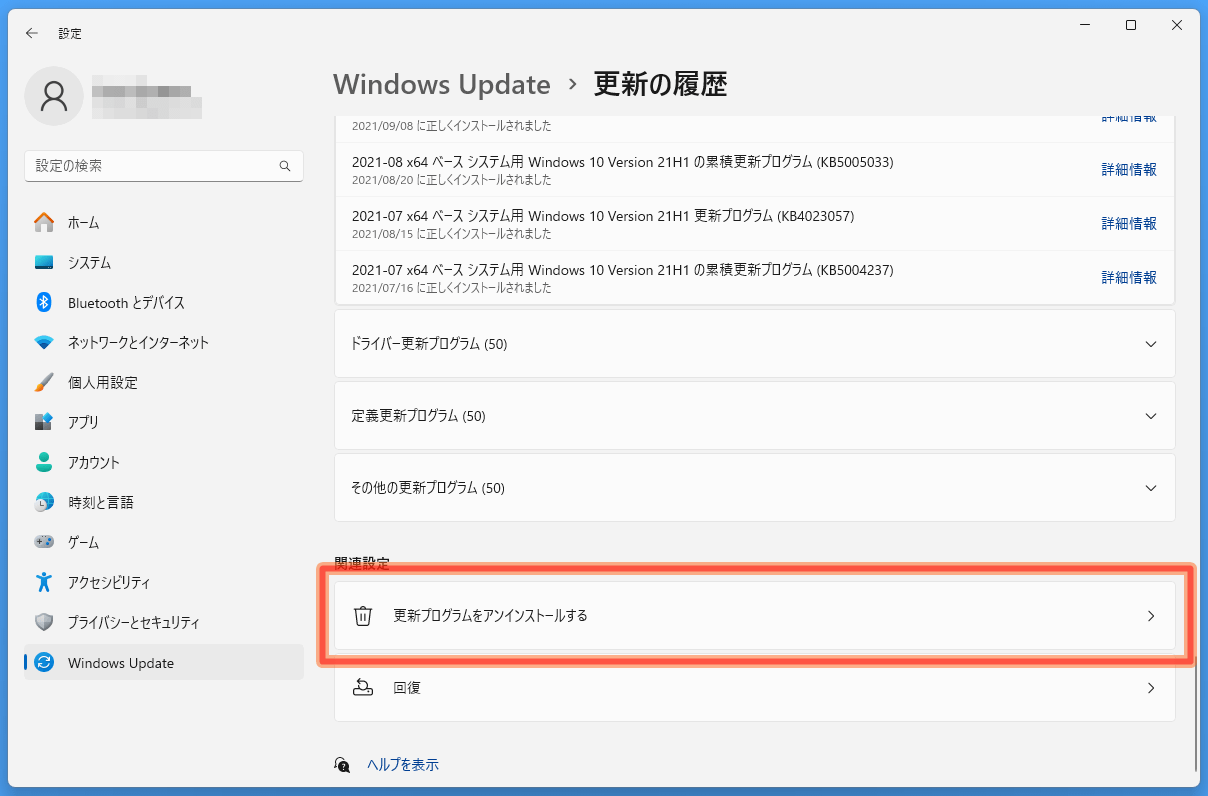Screen dimensions: 1208x796
Task: Focus the 設定の検索 search box
Action: (x=164, y=166)
